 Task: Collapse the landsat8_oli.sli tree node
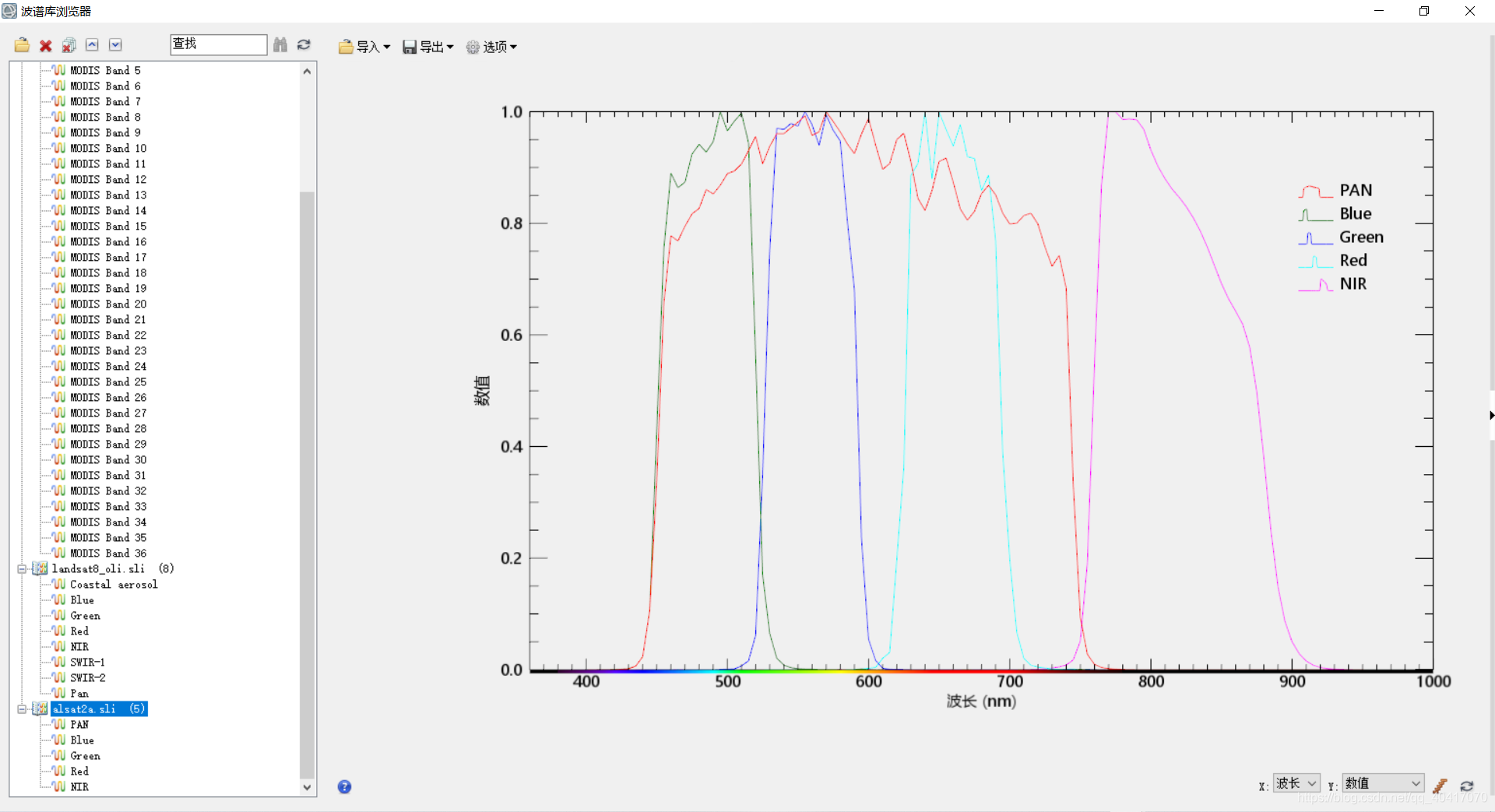(x=22, y=569)
